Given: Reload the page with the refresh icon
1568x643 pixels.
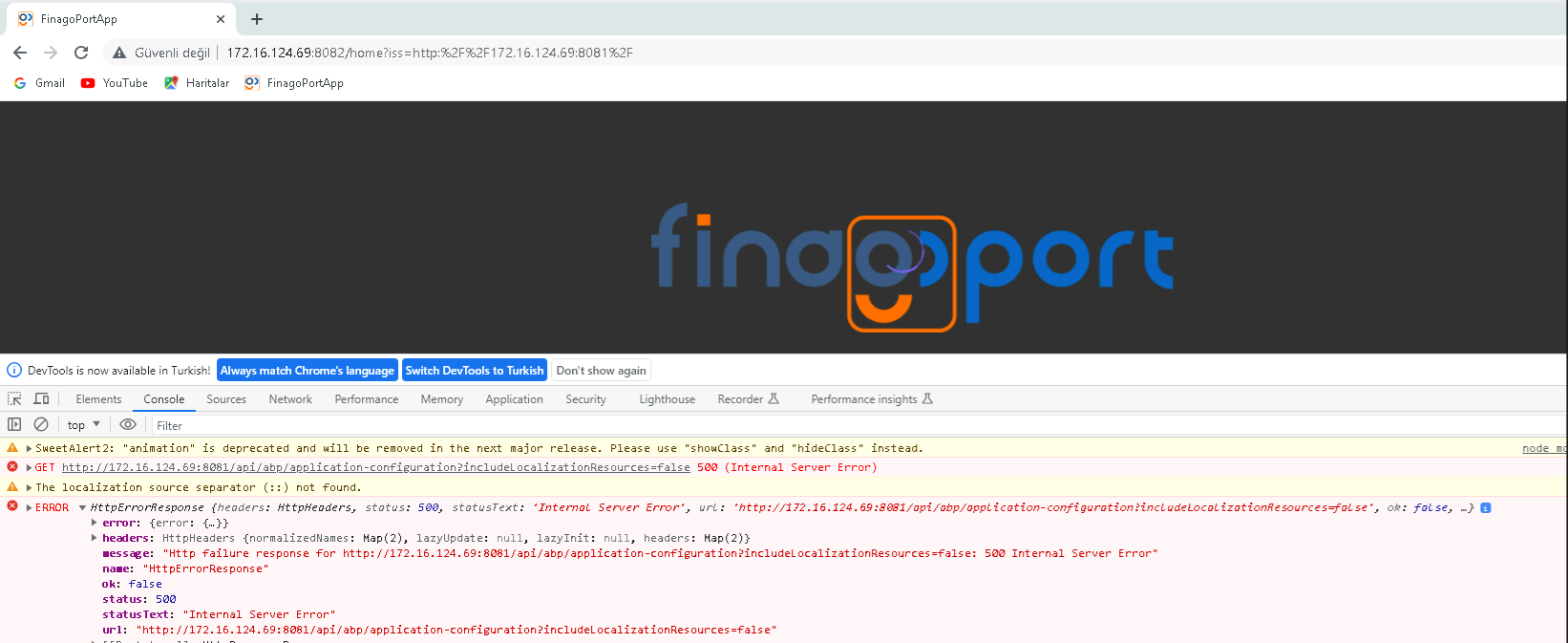Looking at the screenshot, I should coord(81,53).
